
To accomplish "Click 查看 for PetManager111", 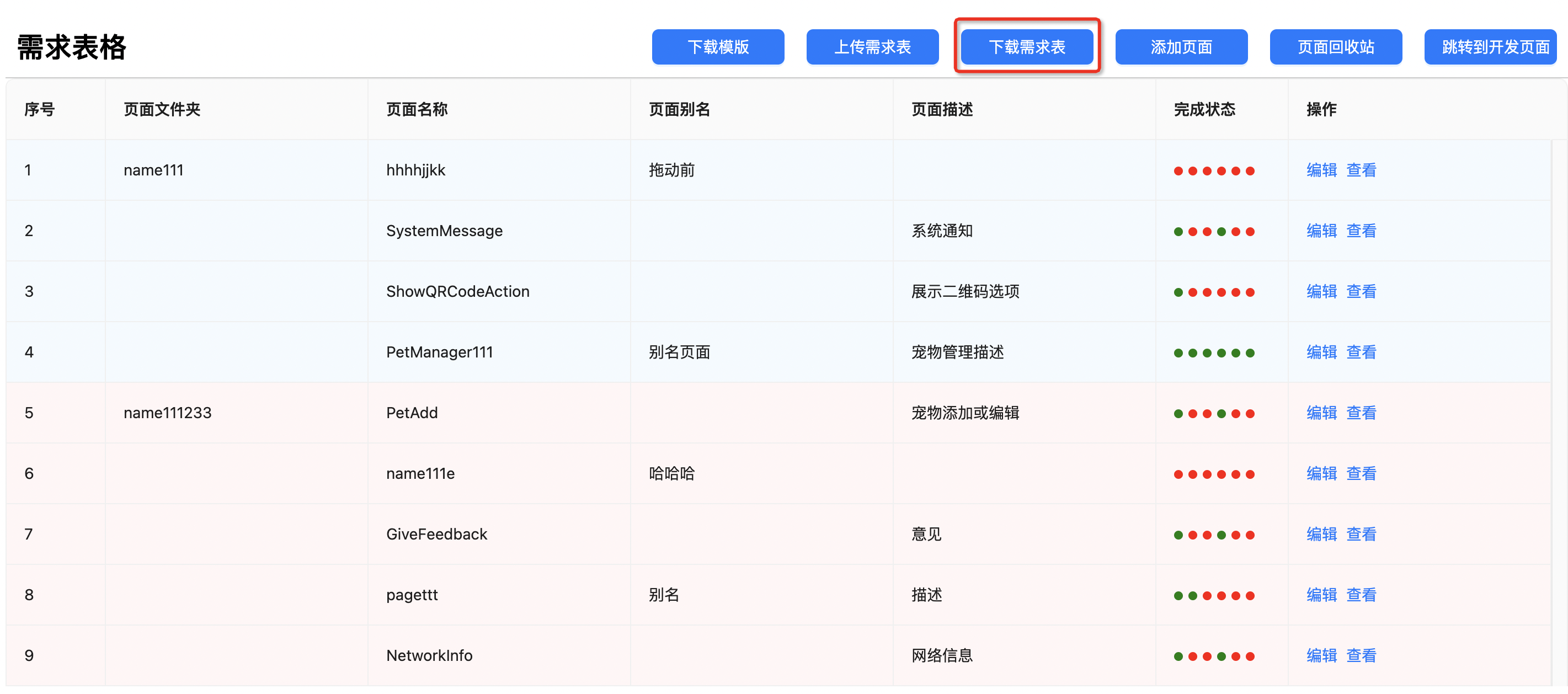I will pyautogui.click(x=1361, y=352).
